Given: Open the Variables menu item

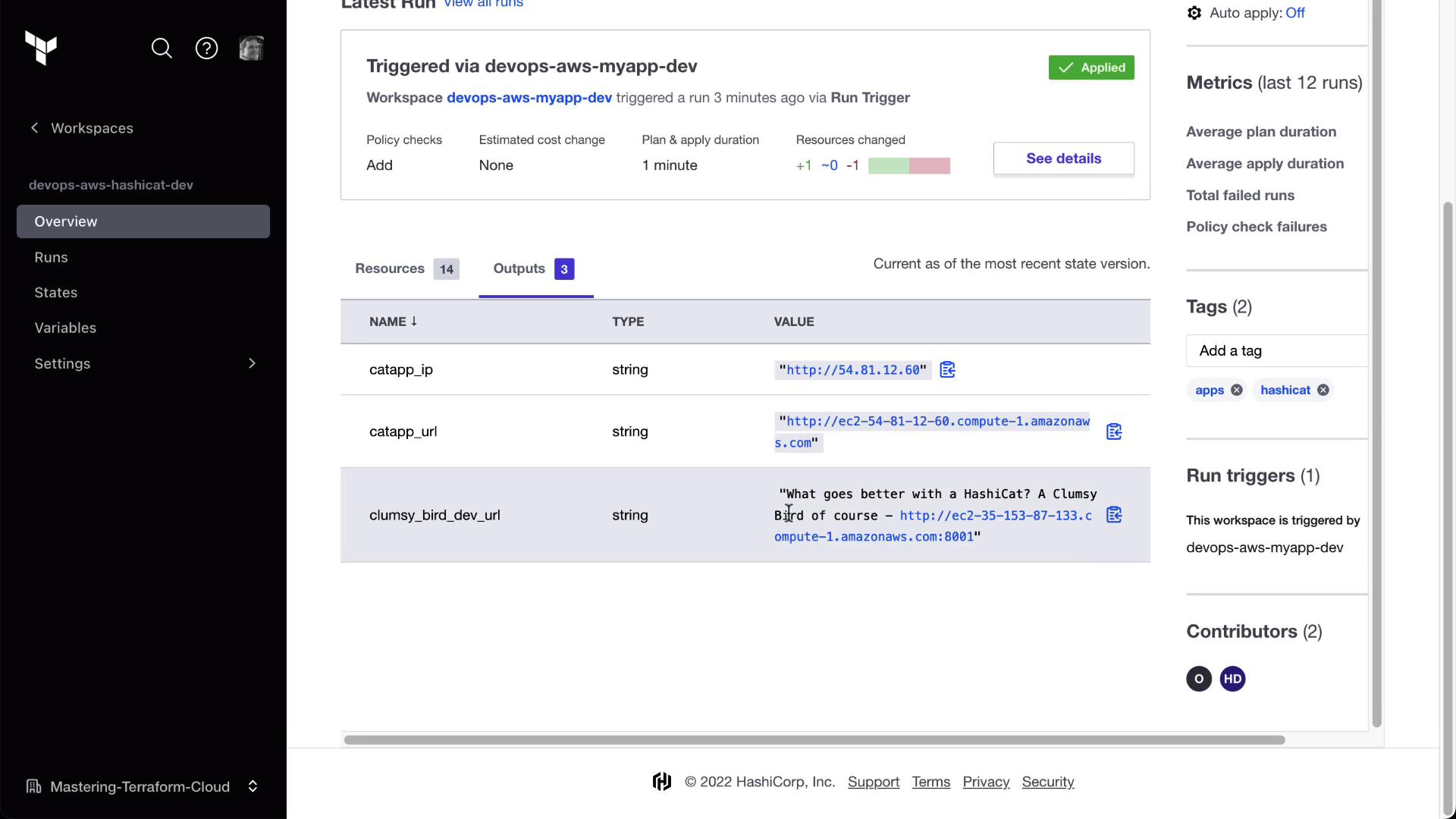Looking at the screenshot, I should click(65, 328).
